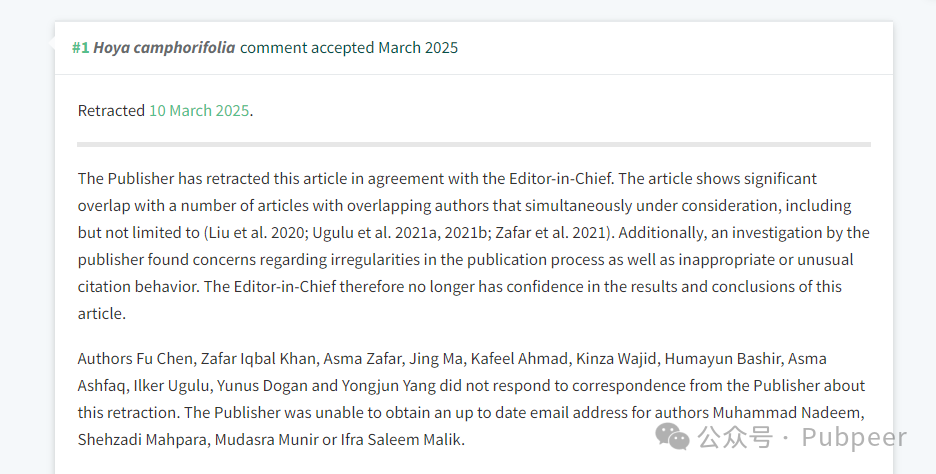Click the 公众号 watermark label
This screenshot has height=474, width=936.
(x=735, y=437)
